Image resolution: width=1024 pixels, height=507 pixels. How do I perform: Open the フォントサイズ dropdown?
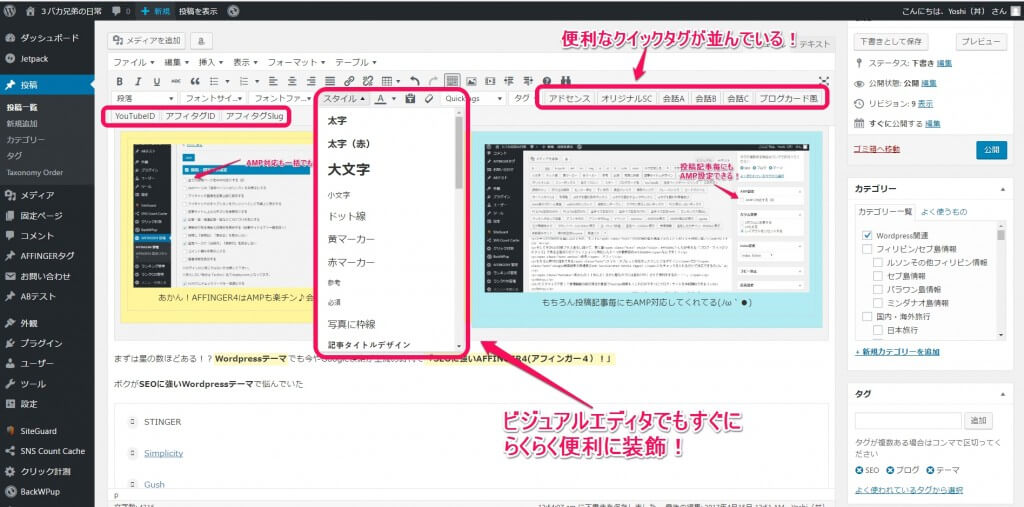coord(214,99)
